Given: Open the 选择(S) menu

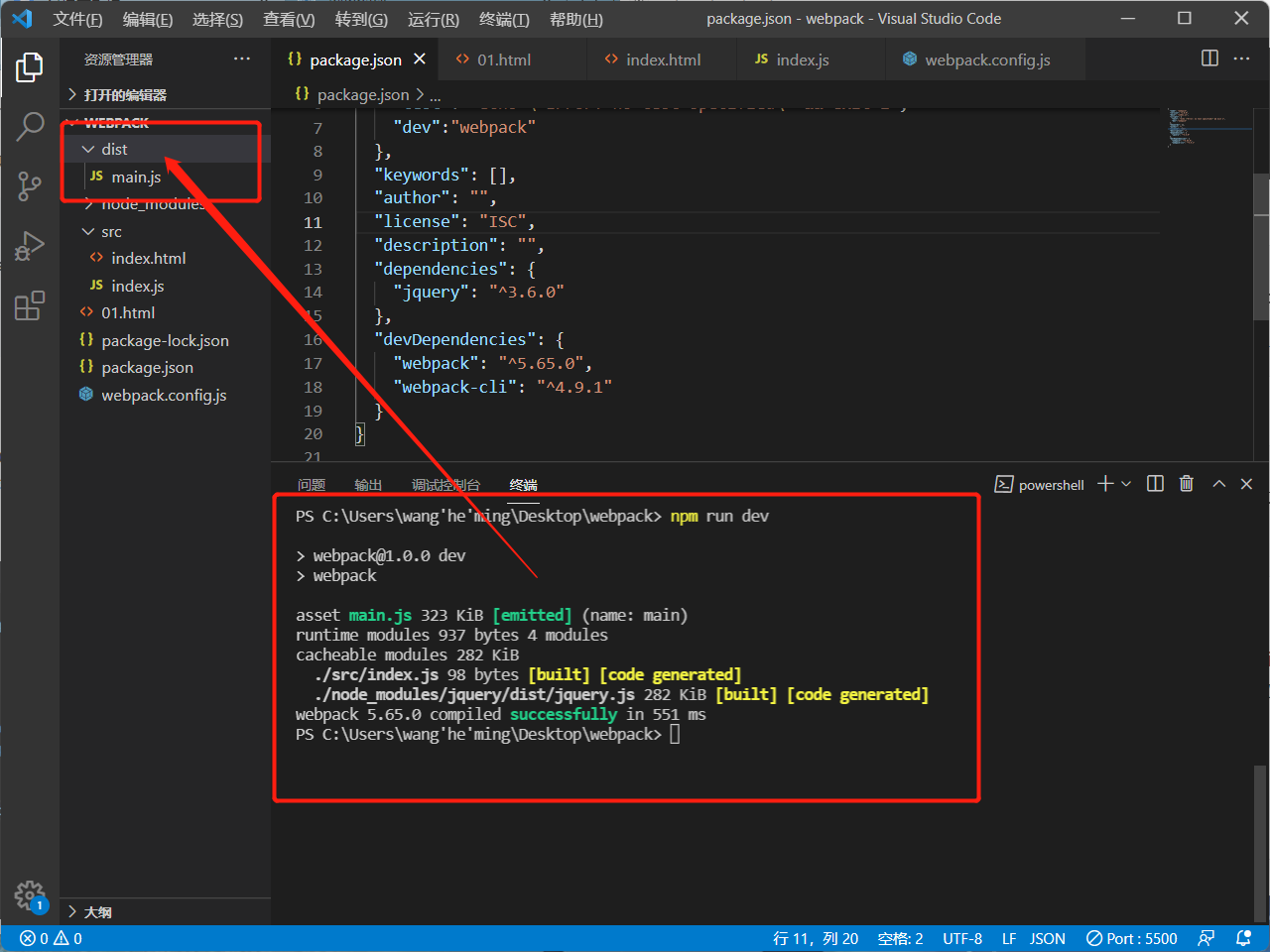Looking at the screenshot, I should [217, 19].
